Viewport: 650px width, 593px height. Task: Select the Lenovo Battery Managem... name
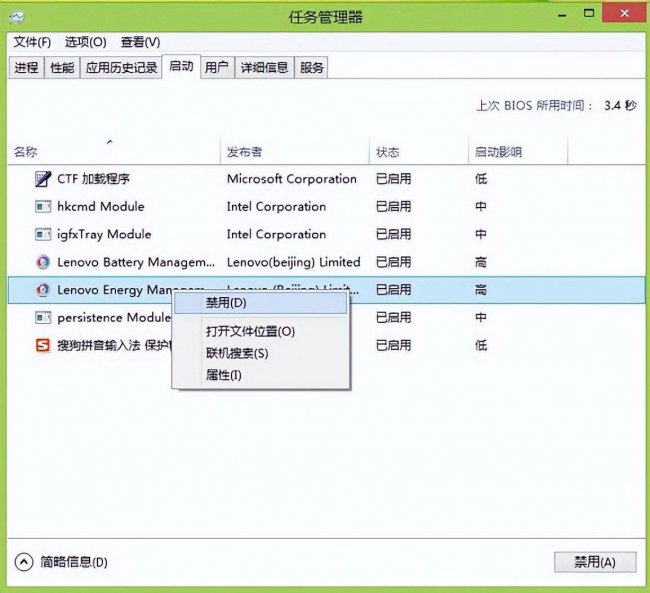[x=136, y=262]
